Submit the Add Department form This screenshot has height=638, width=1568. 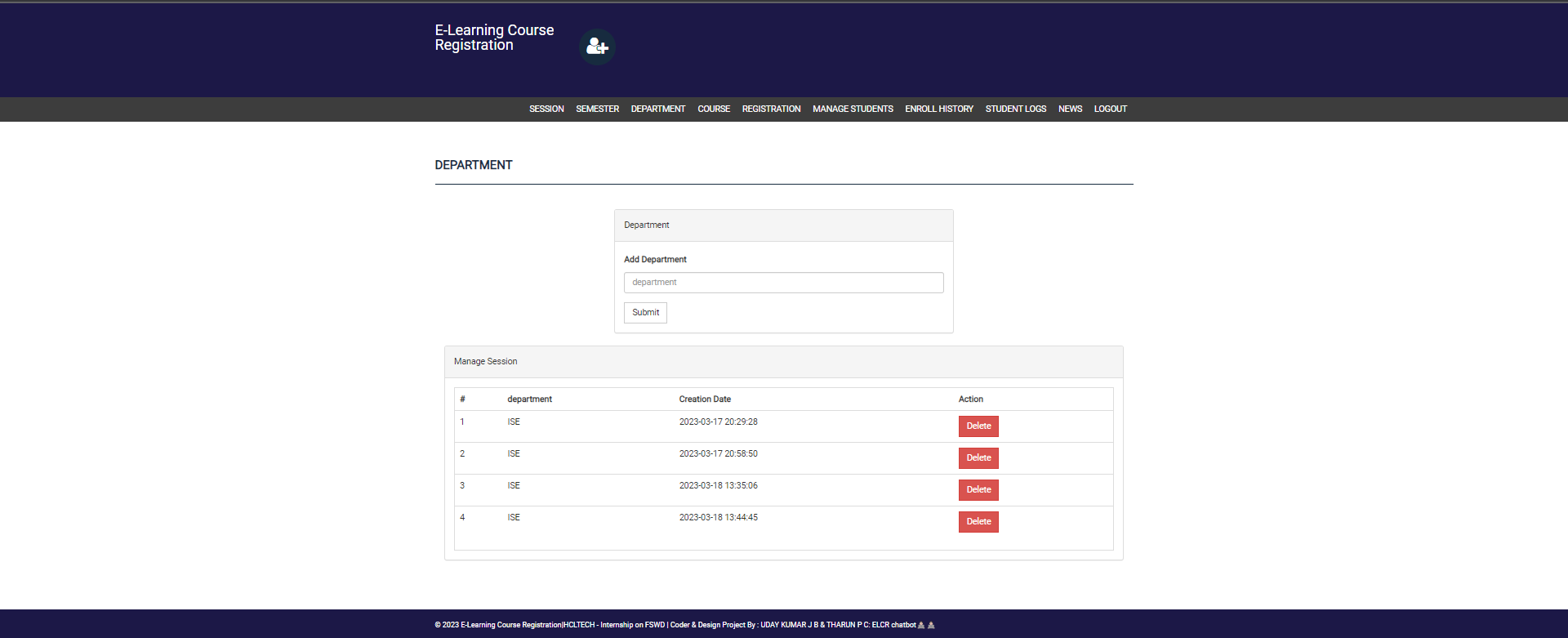coord(645,313)
